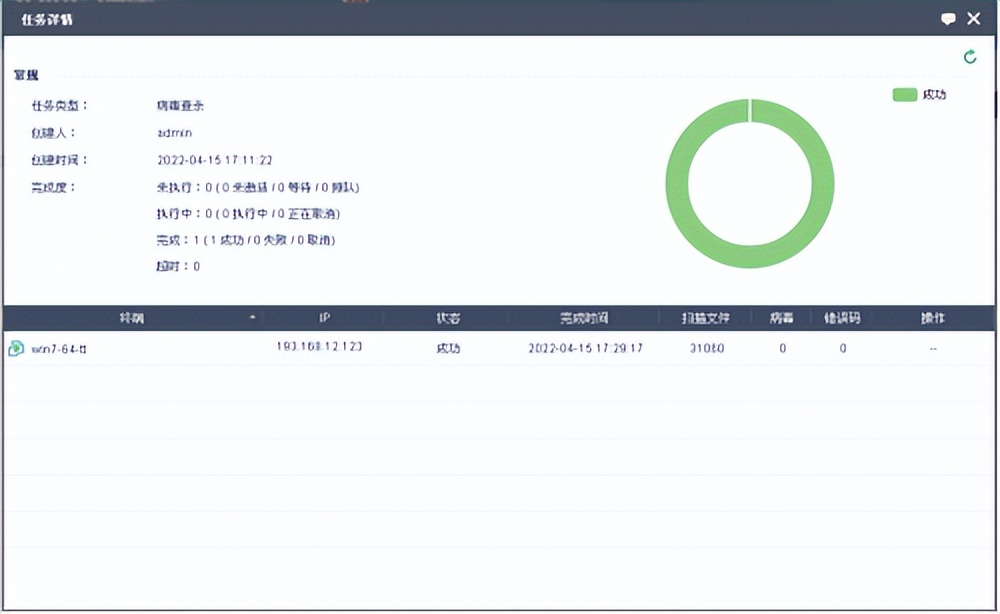Viewport: 1000px width, 614px height.
Task: Click the terminal icon beside win7-64-tl
Action: [16, 348]
